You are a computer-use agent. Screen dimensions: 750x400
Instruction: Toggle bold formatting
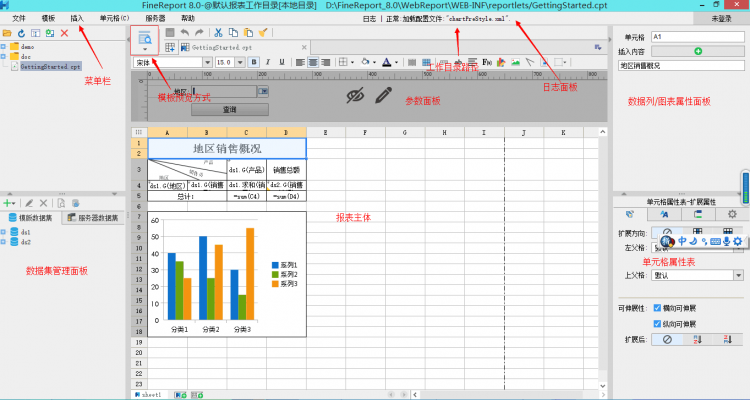(254, 62)
